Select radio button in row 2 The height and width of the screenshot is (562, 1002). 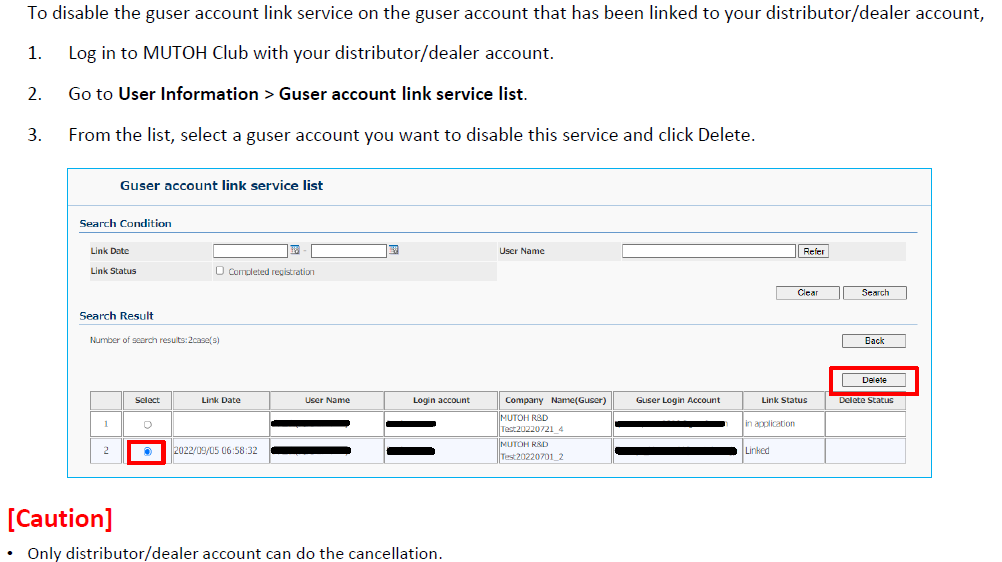coord(148,451)
